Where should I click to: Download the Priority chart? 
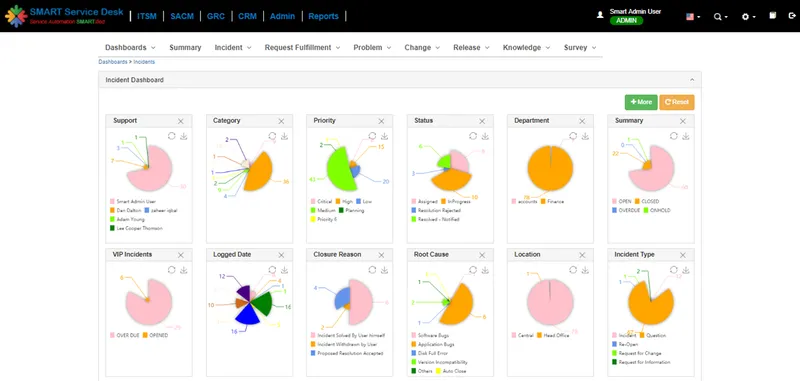(384, 136)
